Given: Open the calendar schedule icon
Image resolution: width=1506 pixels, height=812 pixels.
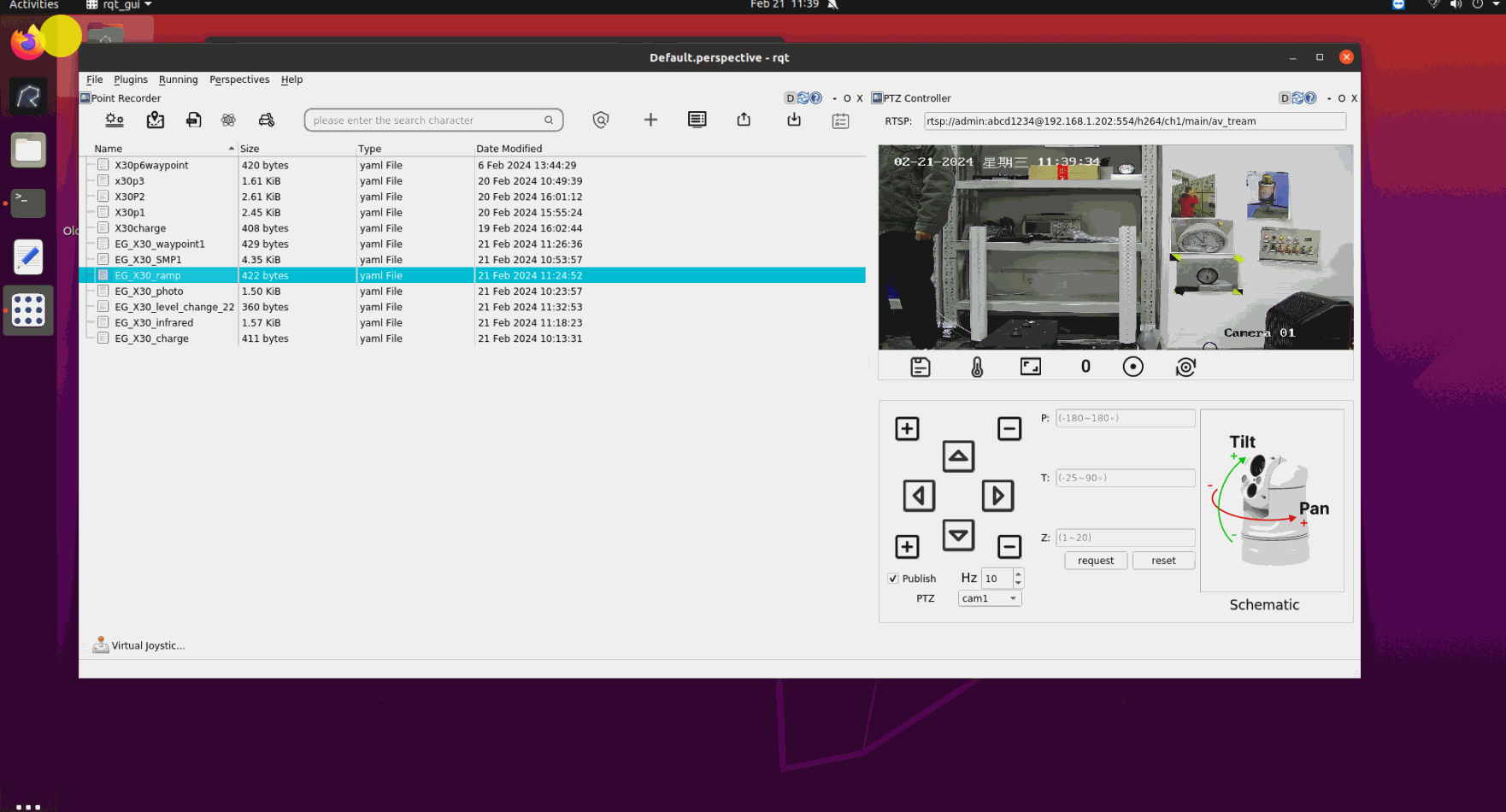Looking at the screenshot, I should tap(840, 121).
